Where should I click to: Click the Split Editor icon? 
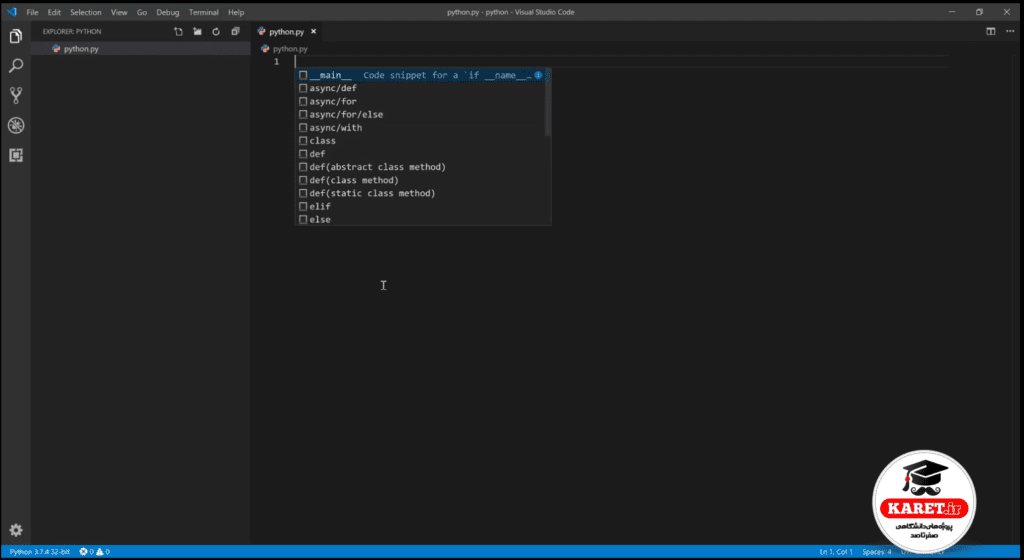(991, 31)
